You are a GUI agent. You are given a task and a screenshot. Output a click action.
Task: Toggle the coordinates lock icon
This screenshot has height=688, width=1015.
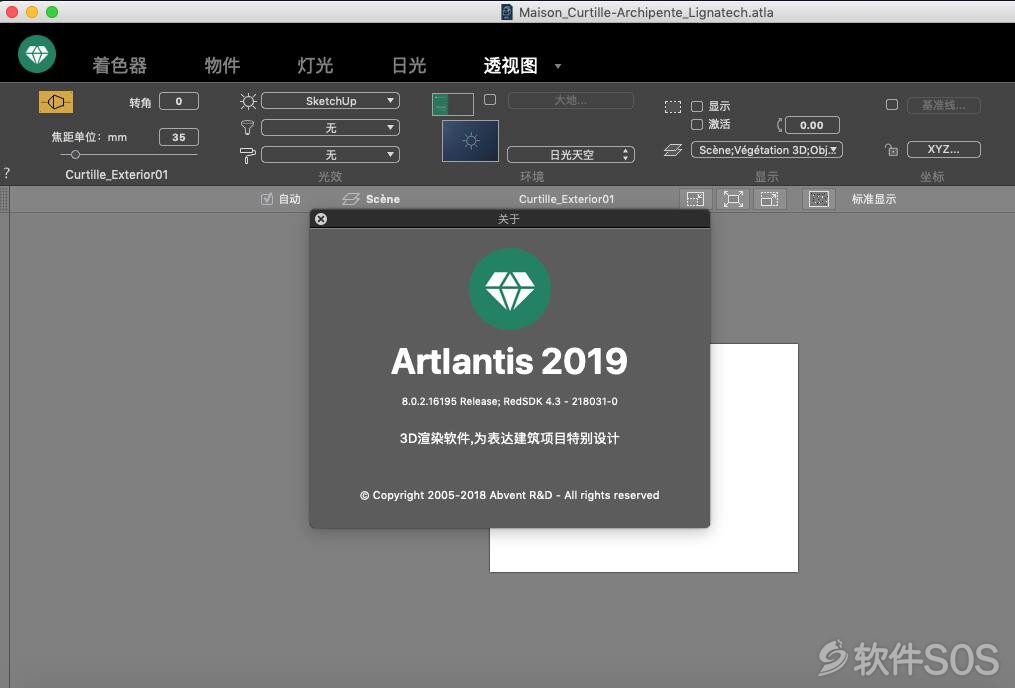point(891,150)
